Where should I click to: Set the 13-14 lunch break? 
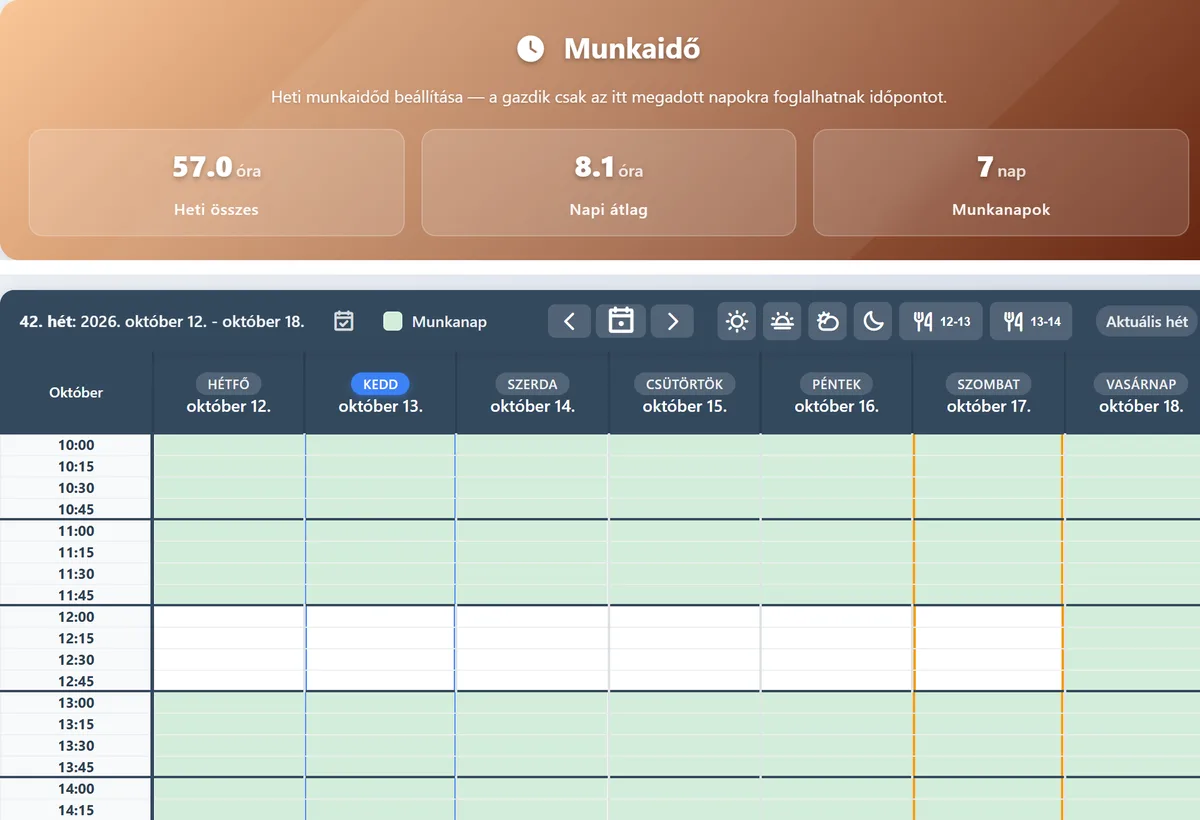click(x=1031, y=321)
